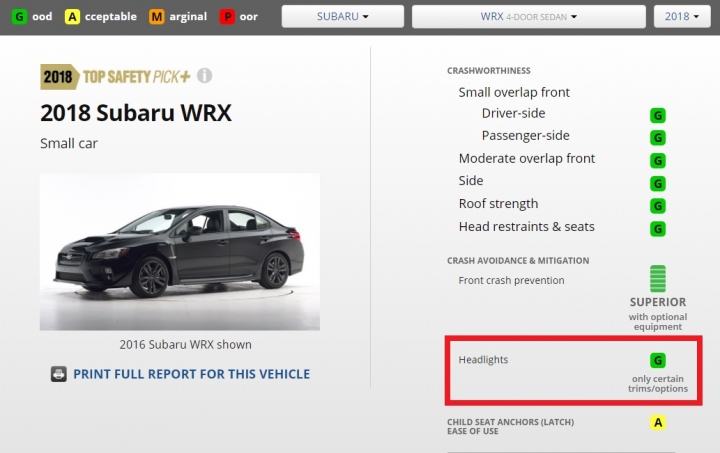Click the Headlights Good rating badge
This screenshot has width=720, height=453.
(x=658, y=360)
